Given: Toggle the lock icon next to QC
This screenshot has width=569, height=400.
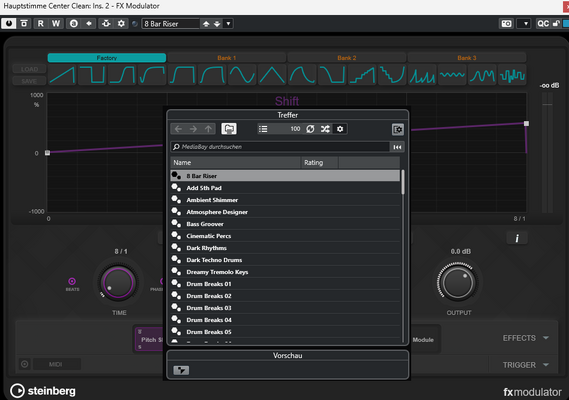Looking at the screenshot, I should point(556,24).
